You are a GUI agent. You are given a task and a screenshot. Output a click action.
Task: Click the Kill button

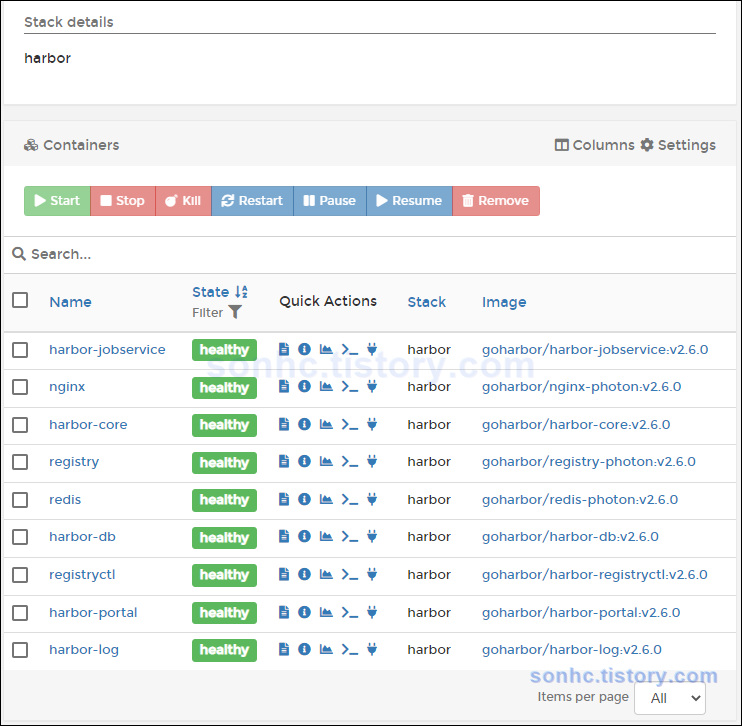[x=183, y=201]
